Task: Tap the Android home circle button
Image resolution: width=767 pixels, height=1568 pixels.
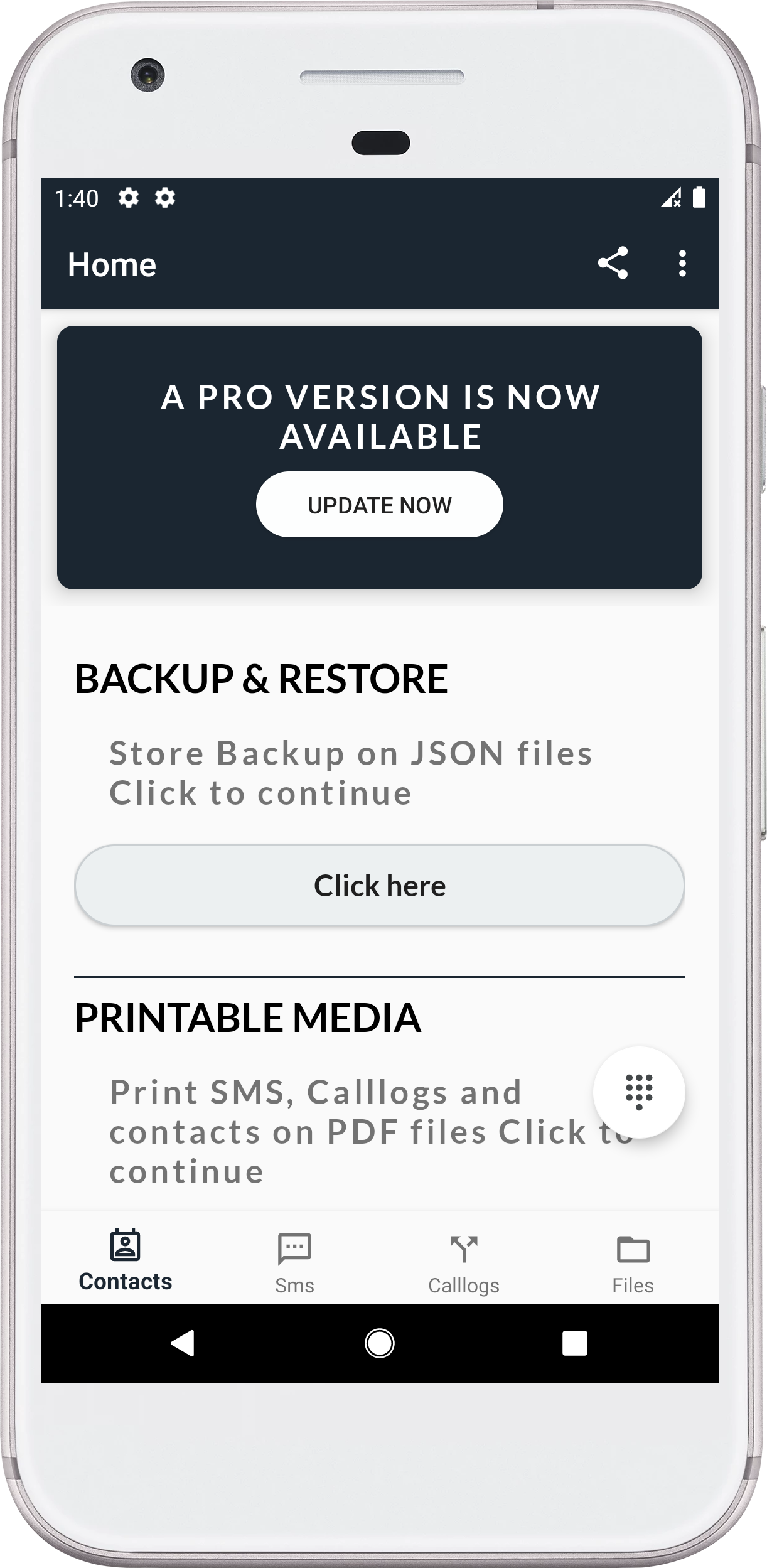Action: click(x=380, y=1344)
